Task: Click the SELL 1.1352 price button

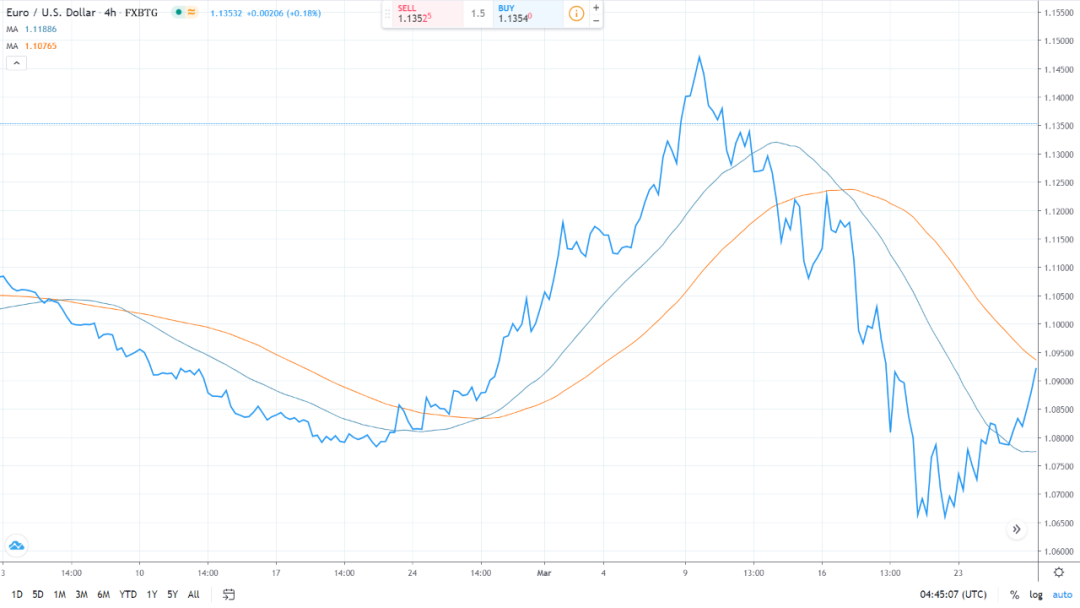Action: point(422,14)
